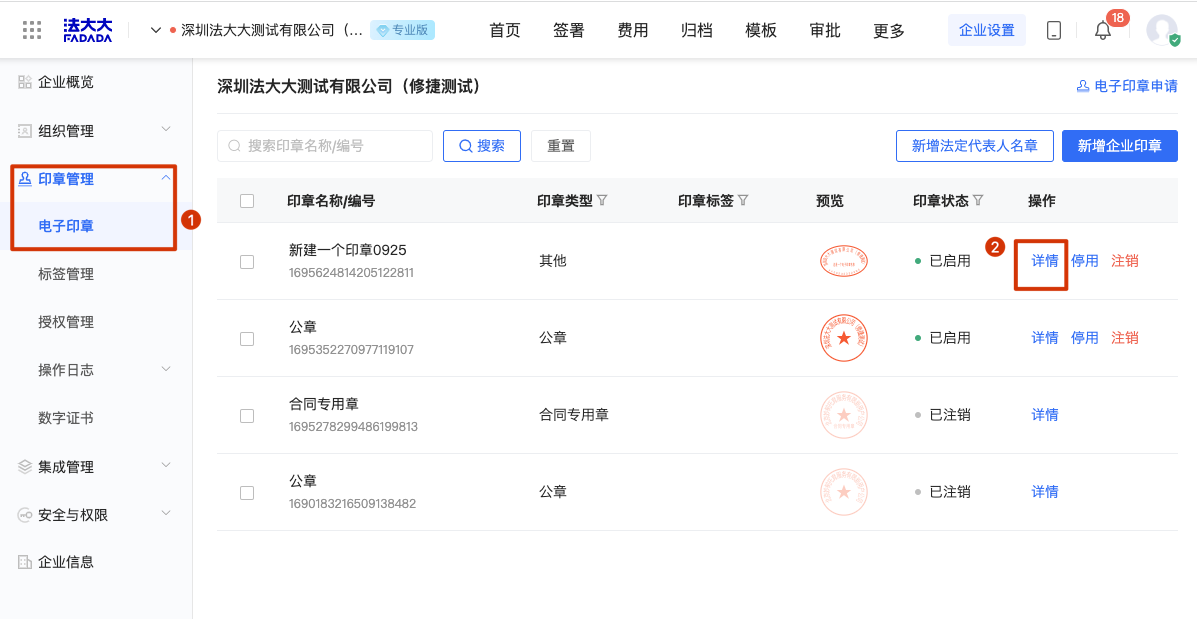Screen dimensions: 1197x619
Task: Open 详情 for 合同专用章 row
Action: pyautogui.click(x=1045, y=415)
